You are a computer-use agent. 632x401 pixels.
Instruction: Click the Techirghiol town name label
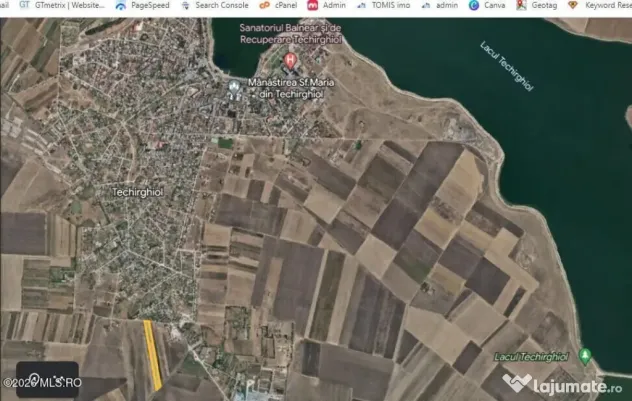(133, 190)
